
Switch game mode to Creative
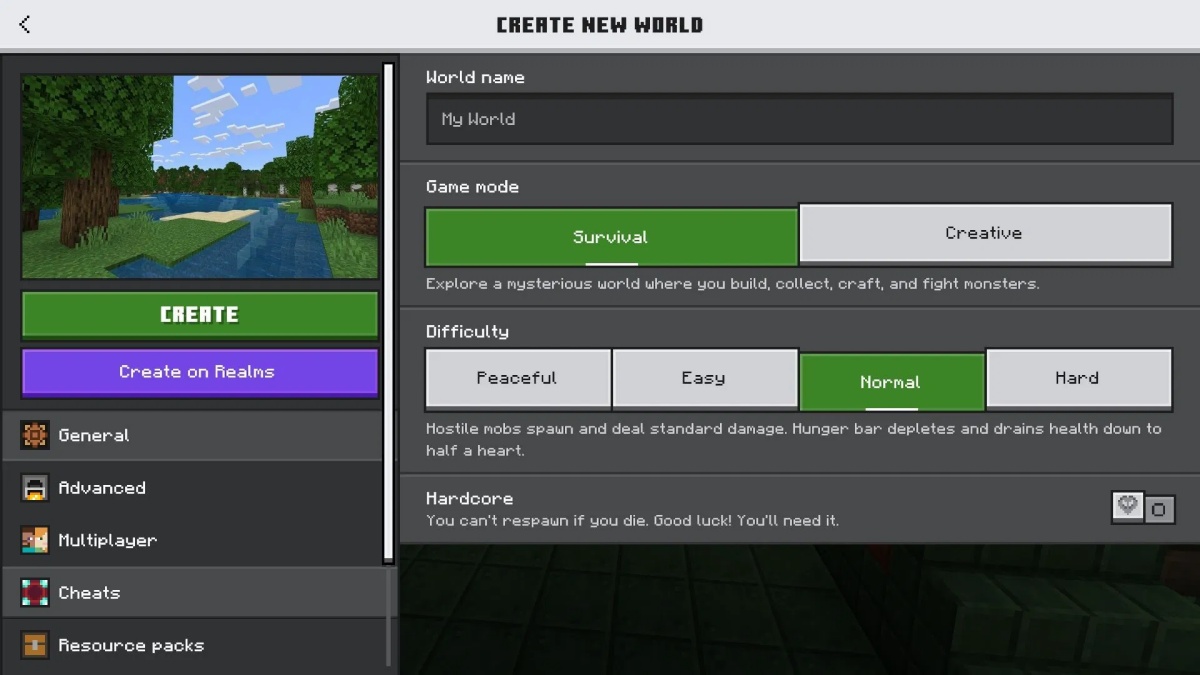[984, 232]
